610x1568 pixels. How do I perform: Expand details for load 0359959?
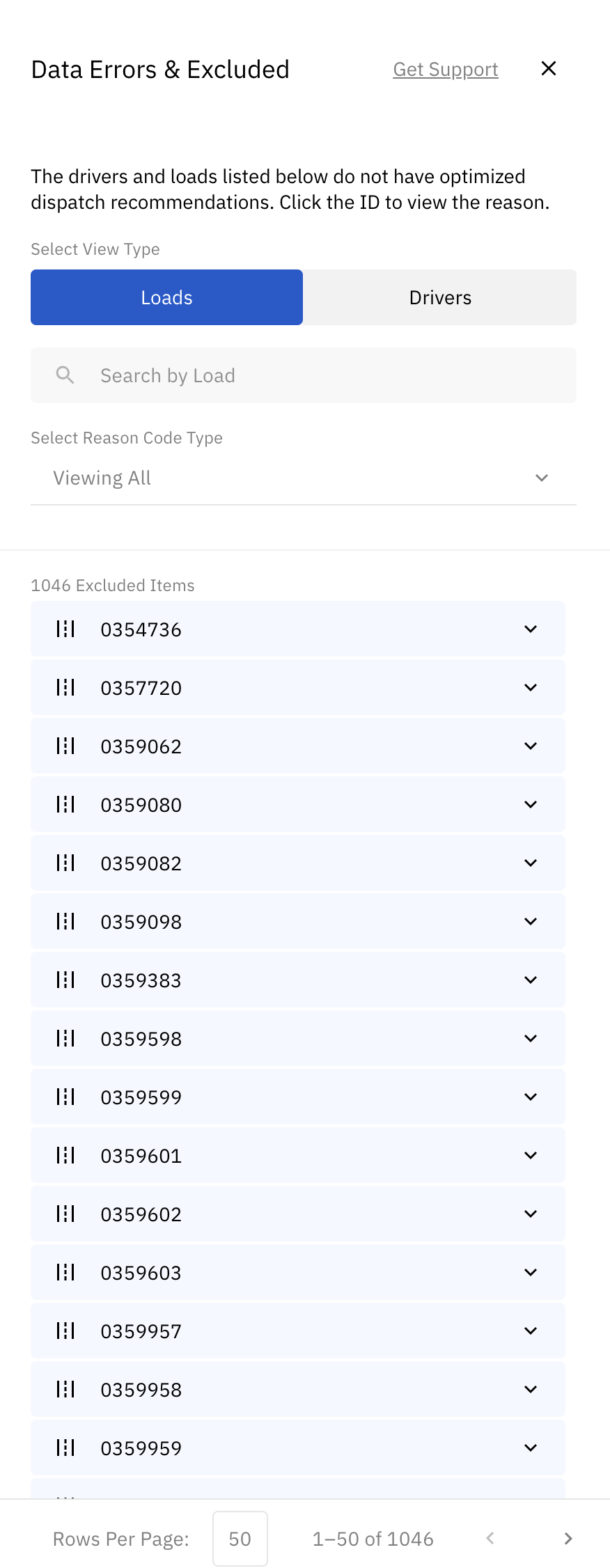531,1448
